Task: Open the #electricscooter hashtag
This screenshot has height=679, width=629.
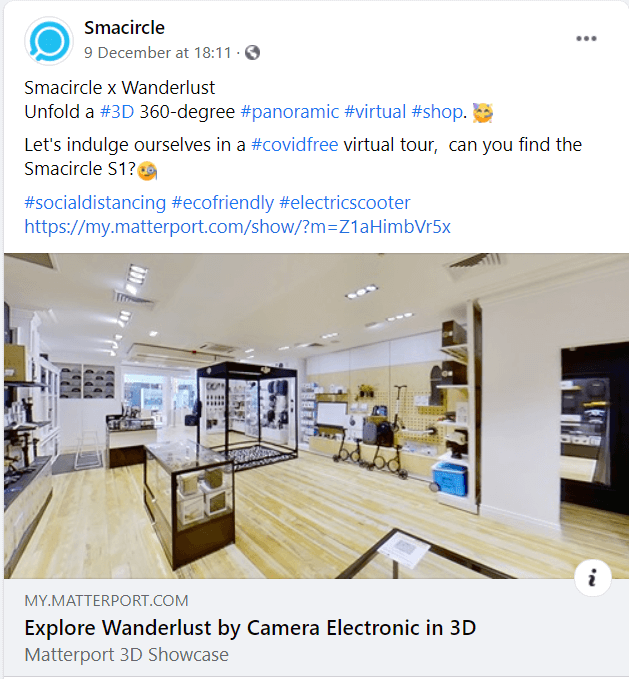Action: pos(345,203)
